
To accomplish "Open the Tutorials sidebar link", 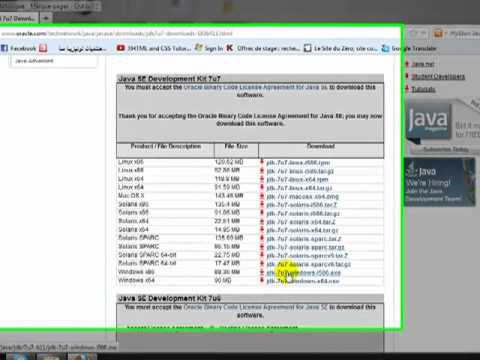I will (423, 89).
